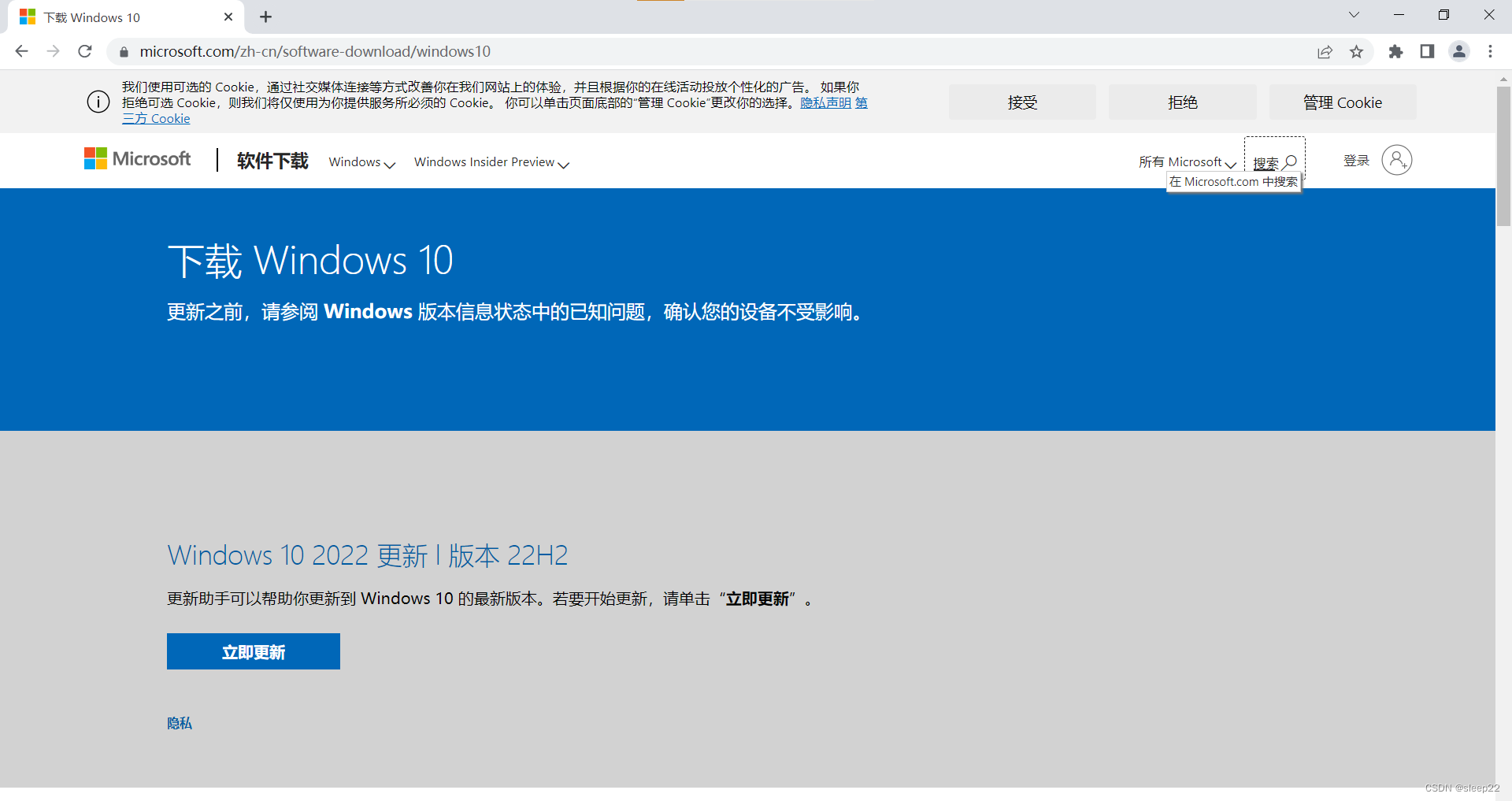Expand the Windows navigation dropdown
The height and width of the screenshot is (801, 1512).
click(360, 162)
